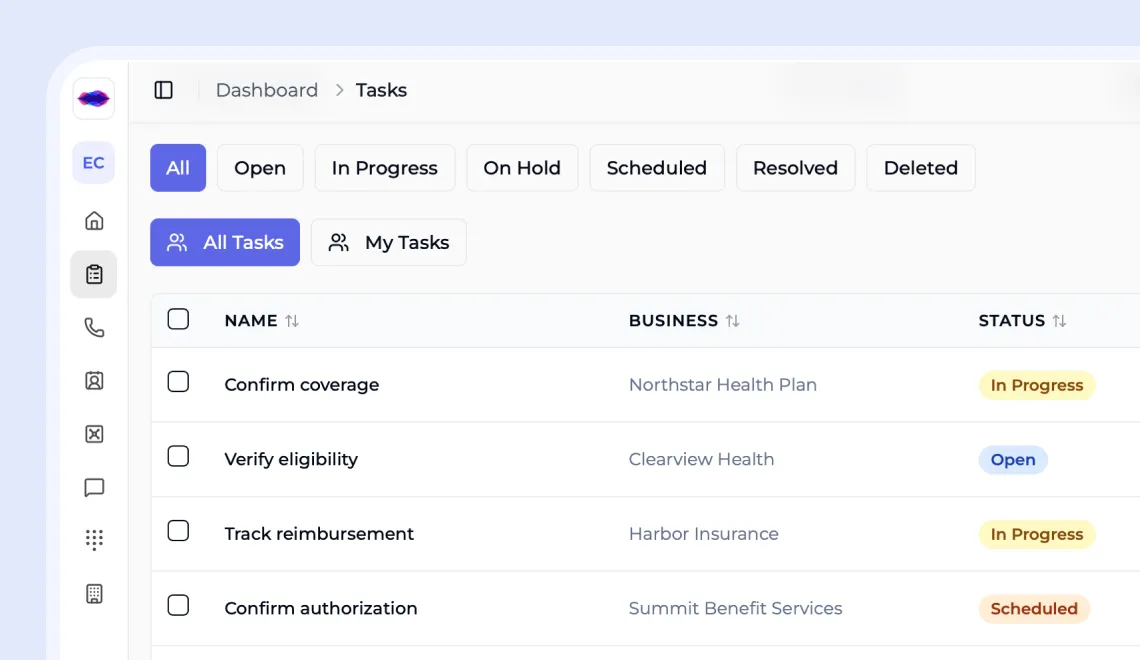Image resolution: width=1140 pixels, height=660 pixels.
Task: Tick the select-all checkbox in the header
Action: [178, 319]
